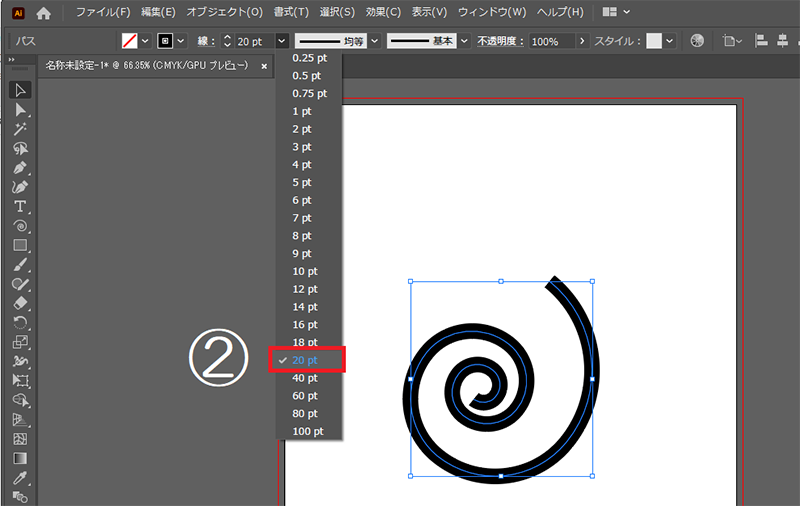This screenshot has height=506, width=800.
Task: Select the Eyedropper tool
Action: pyautogui.click(x=20, y=477)
